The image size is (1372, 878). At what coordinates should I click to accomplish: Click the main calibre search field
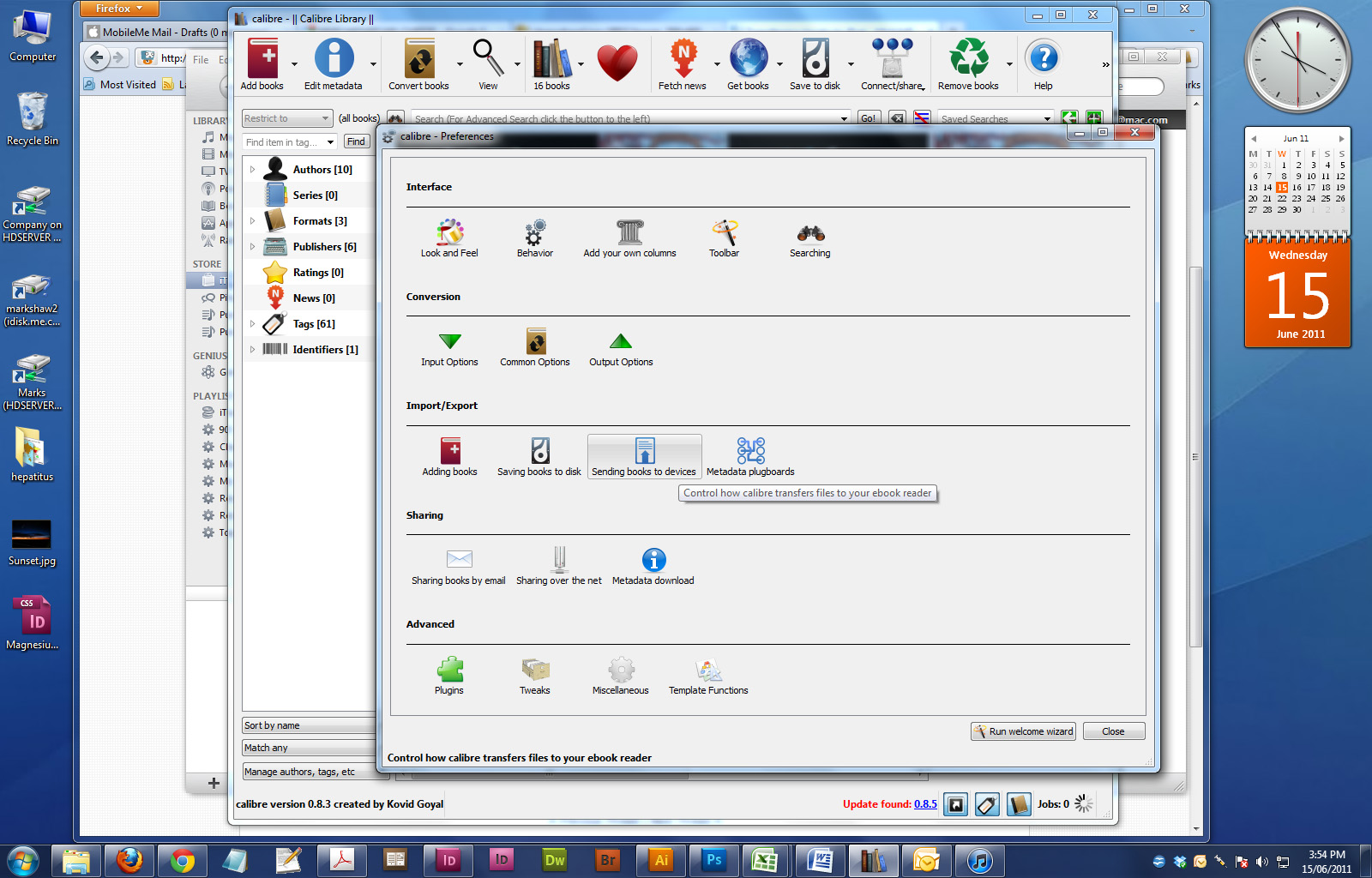630,118
